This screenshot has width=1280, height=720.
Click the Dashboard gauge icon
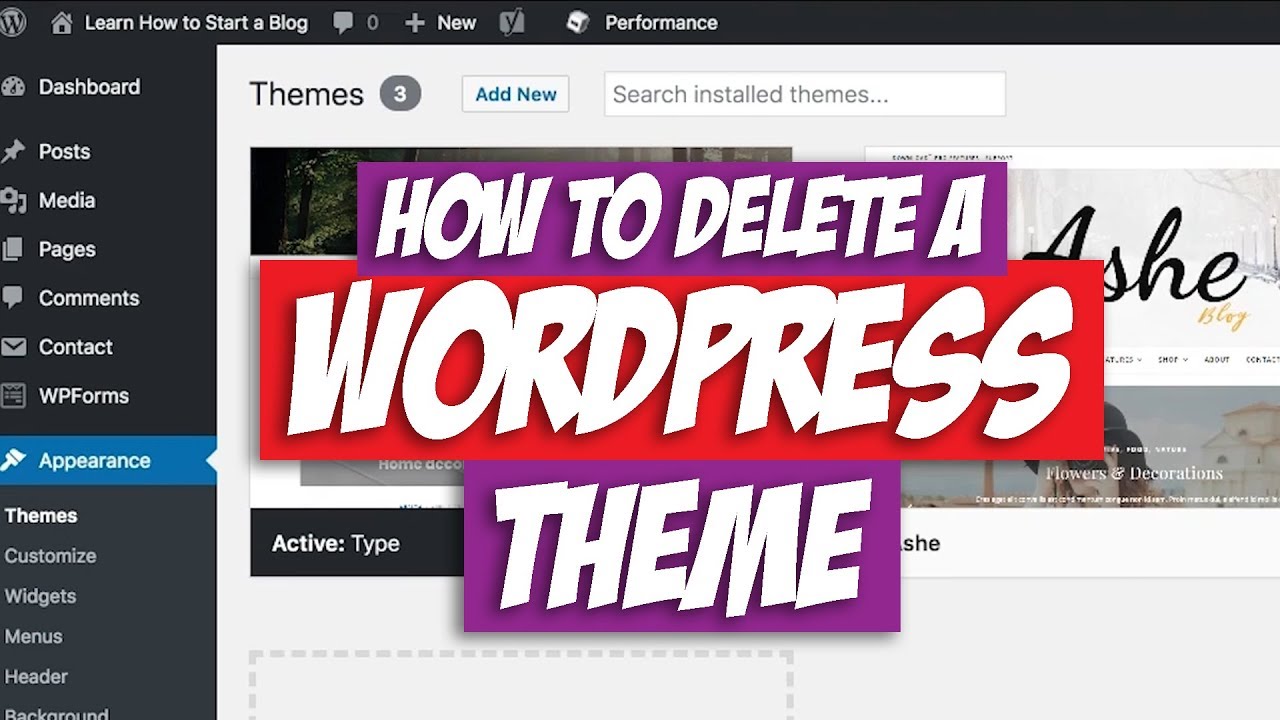tap(13, 87)
